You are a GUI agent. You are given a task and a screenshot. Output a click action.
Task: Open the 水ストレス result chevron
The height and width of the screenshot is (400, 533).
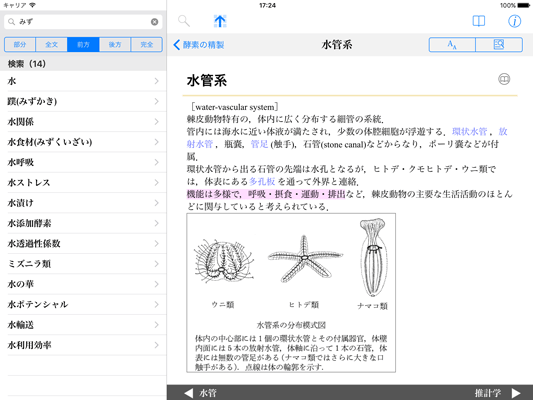[156, 182]
